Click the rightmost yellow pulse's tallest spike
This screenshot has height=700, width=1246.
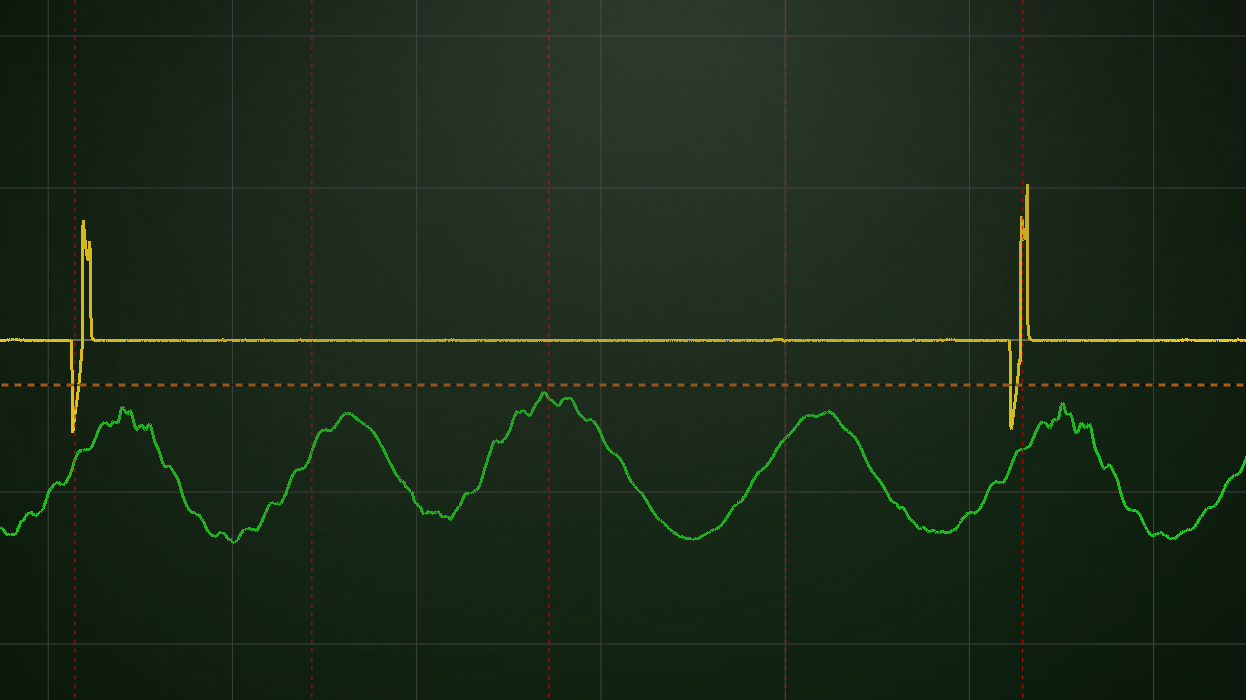(1026, 187)
